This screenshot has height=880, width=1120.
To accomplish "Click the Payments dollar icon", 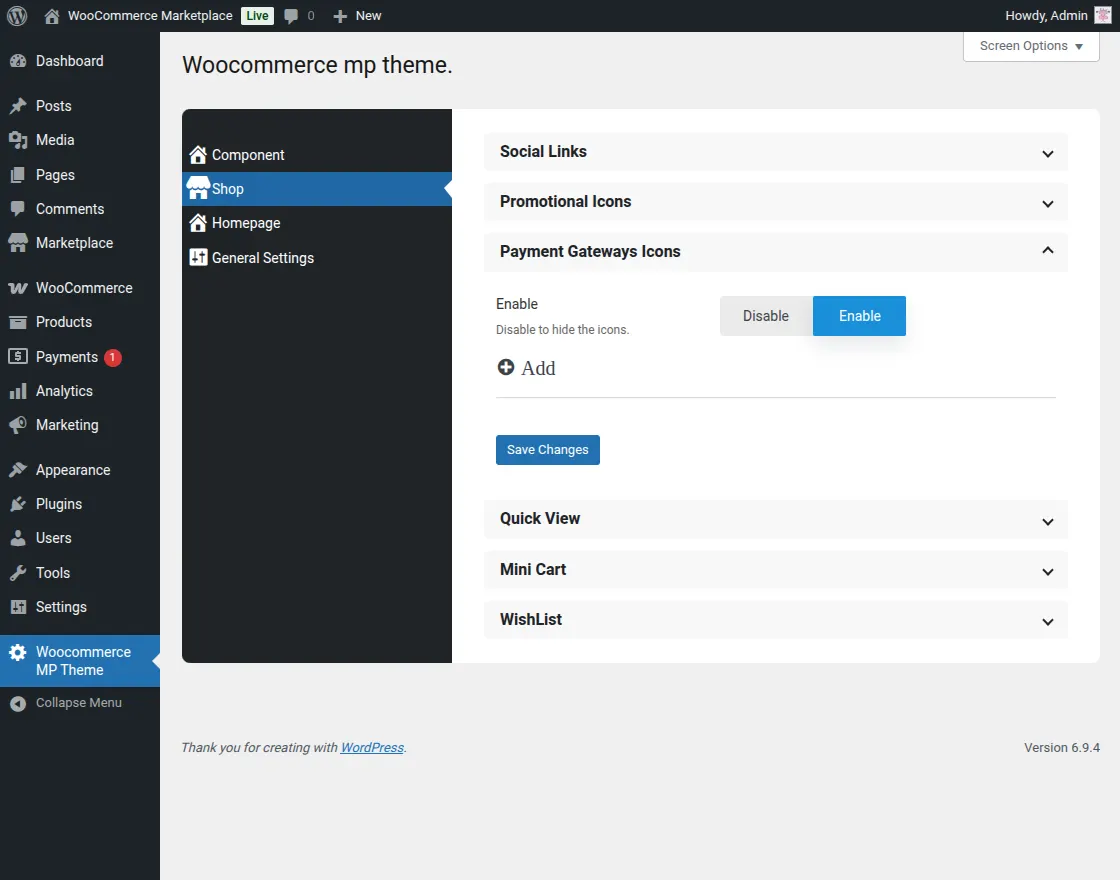I will point(18,356).
